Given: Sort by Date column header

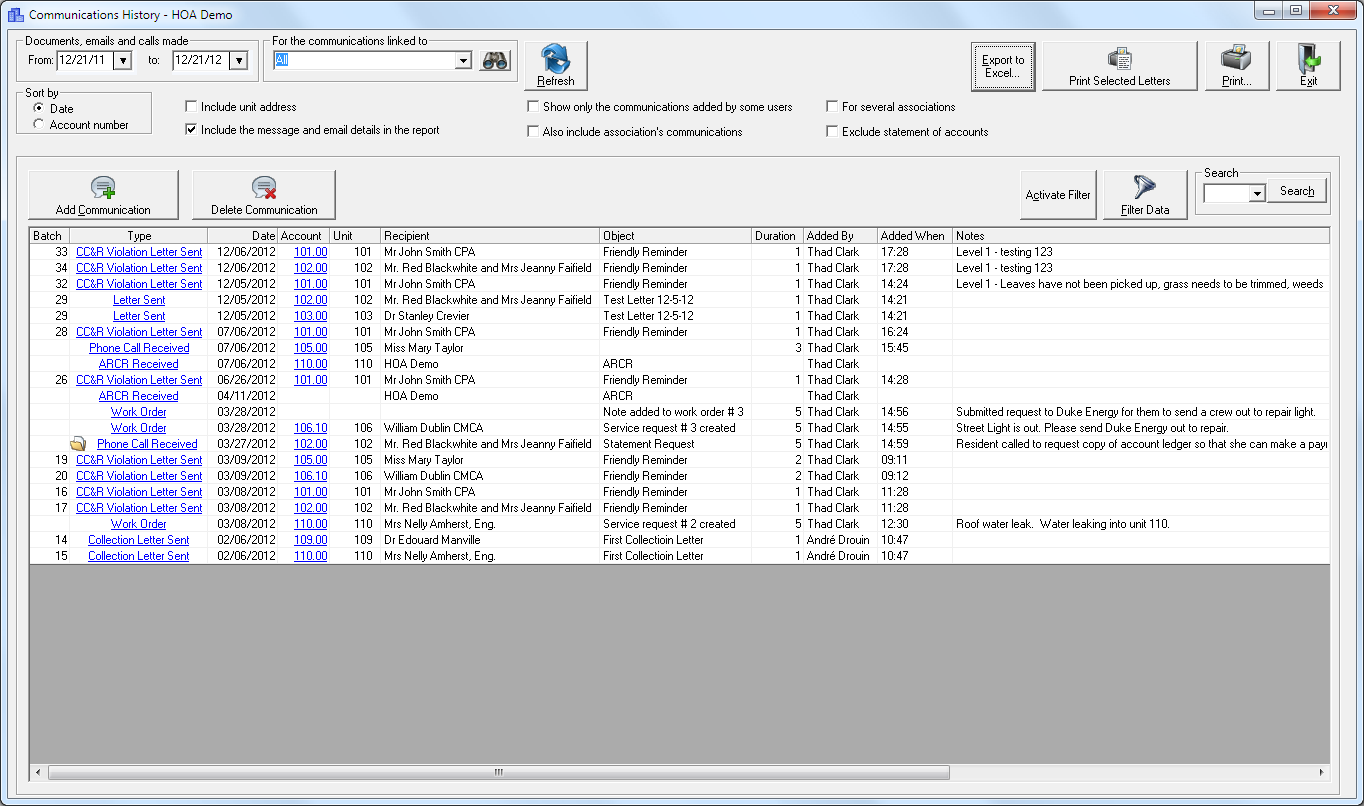Looking at the screenshot, I should point(243,236).
